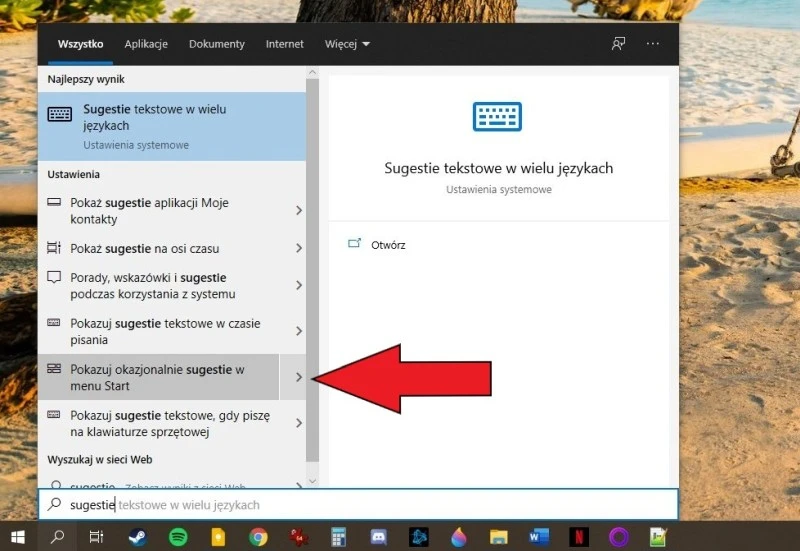Open the Calculator taskbar icon
Image resolution: width=800 pixels, height=551 pixels.
coord(338,537)
